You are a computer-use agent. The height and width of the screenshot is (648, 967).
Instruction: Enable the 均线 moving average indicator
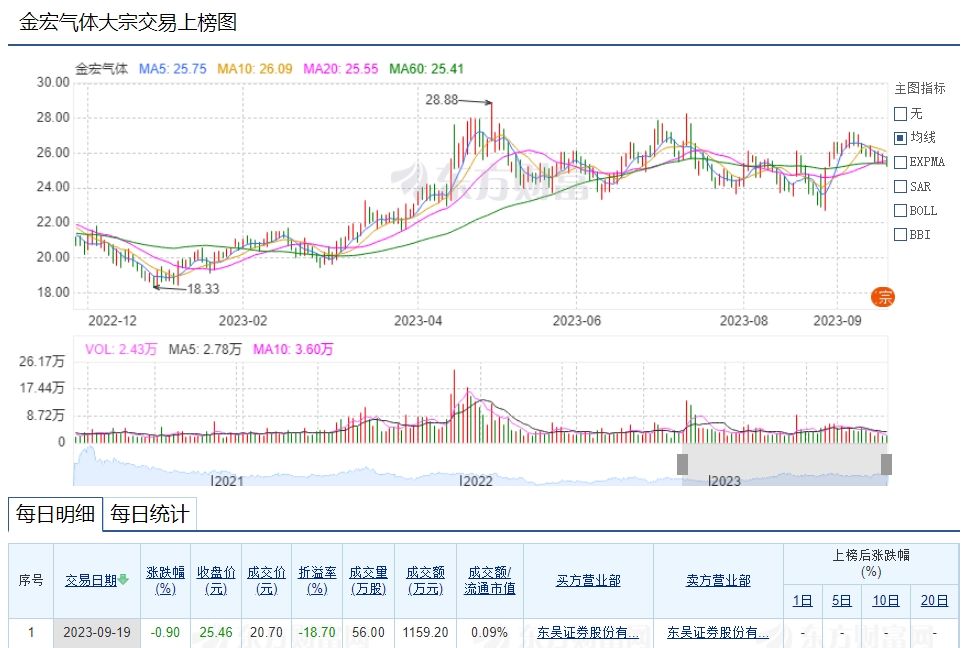900,137
